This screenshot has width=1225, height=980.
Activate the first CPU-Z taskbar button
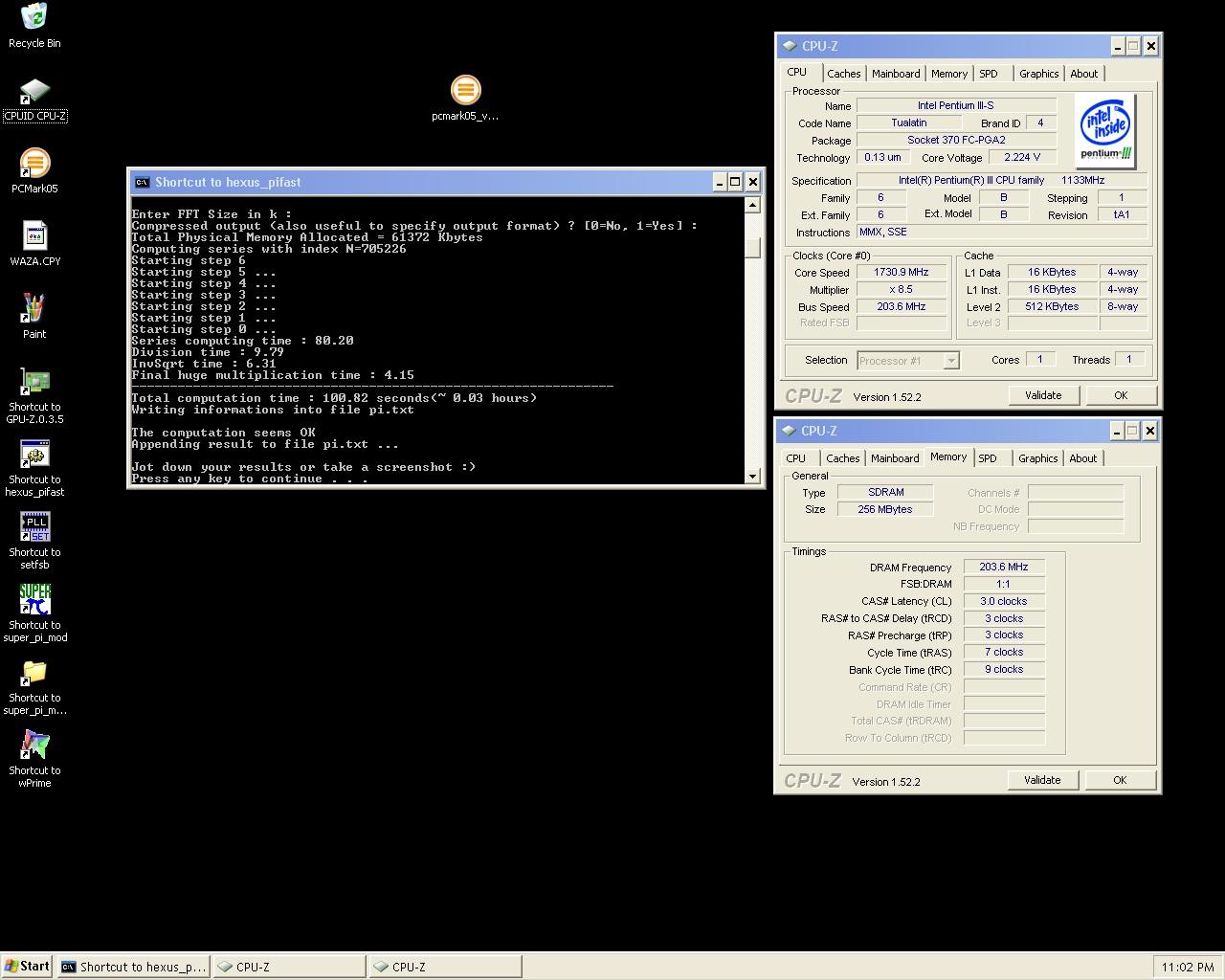click(289, 967)
